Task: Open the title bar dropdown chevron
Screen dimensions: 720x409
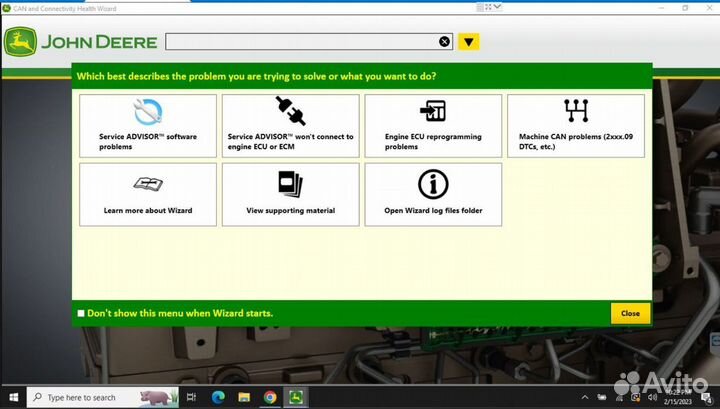Action: coord(497,7)
